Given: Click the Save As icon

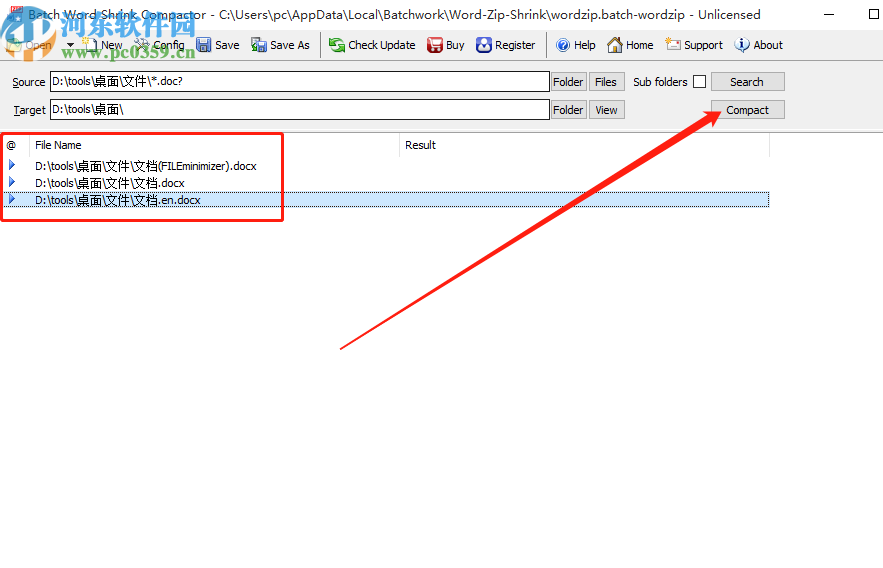Looking at the screenshot, I should pos(259,45).
